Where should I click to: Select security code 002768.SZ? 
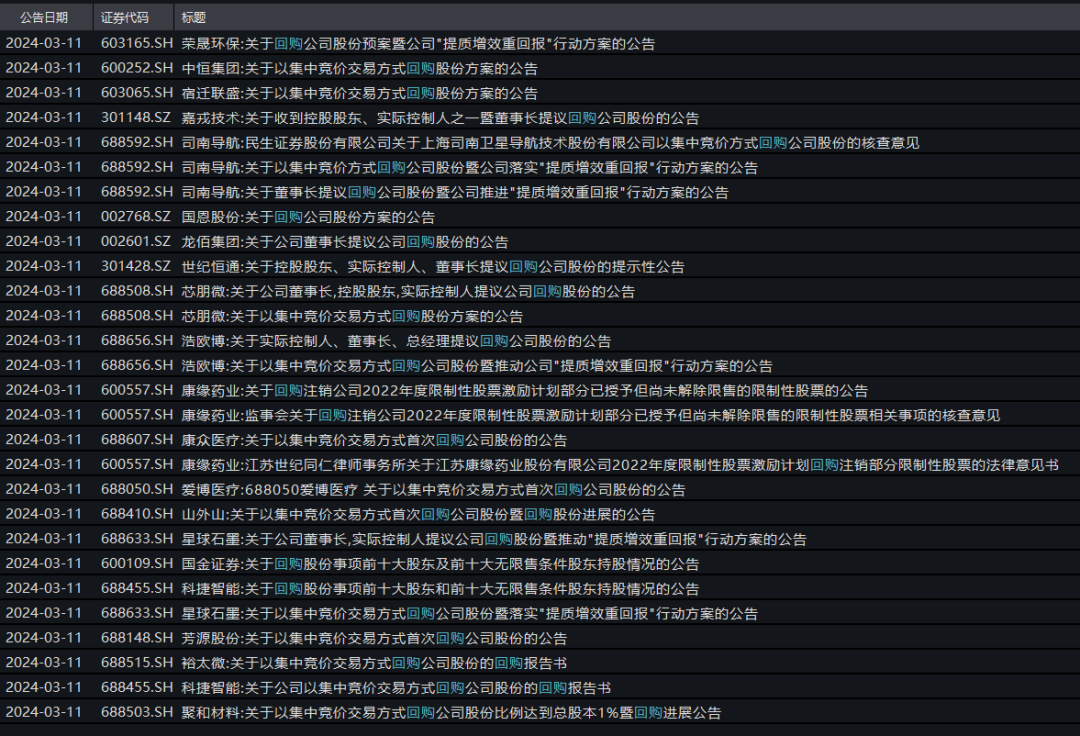pyautogui.click(x=136, y=217)
